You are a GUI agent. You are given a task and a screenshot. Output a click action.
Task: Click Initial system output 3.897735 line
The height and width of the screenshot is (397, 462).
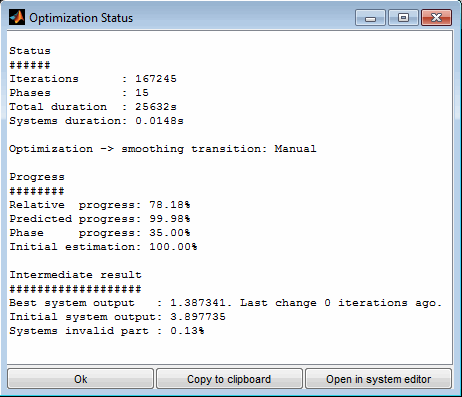coord(117,317)
